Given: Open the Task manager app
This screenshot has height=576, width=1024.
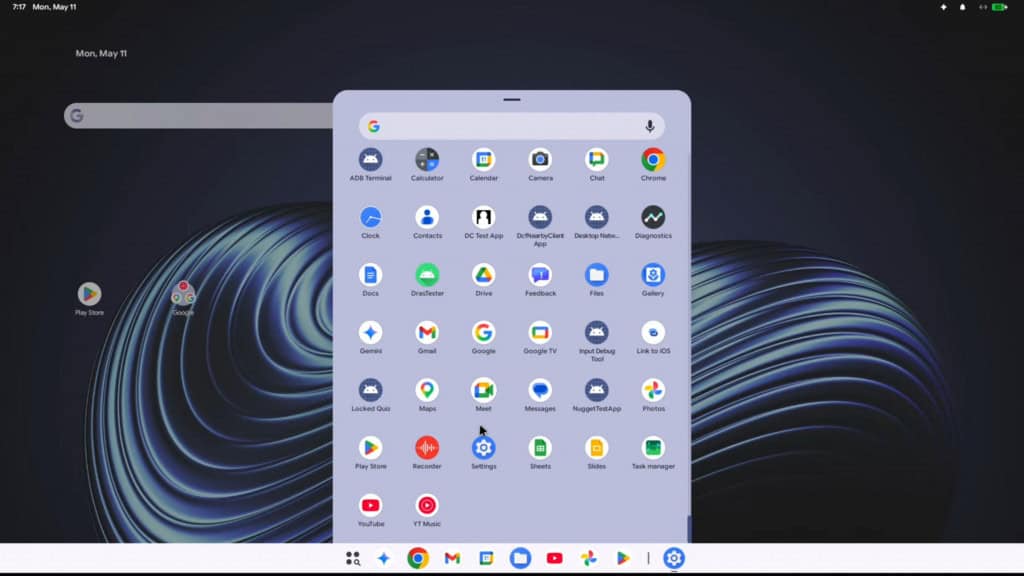Looking at the screenshot, I should pos(653,447).
